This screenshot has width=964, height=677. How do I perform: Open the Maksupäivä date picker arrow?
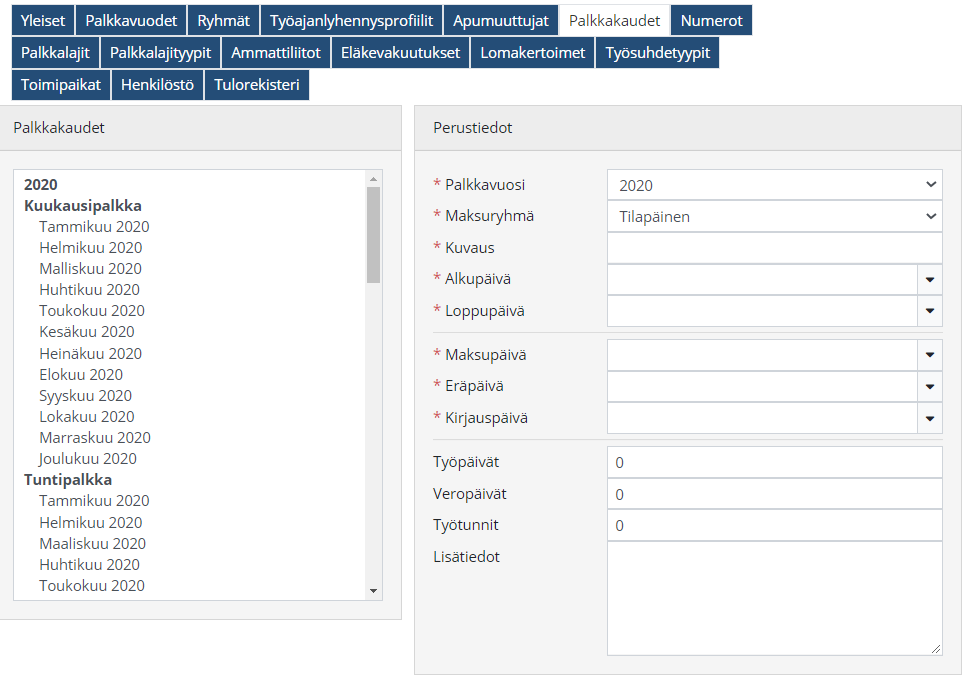(929, 355)
